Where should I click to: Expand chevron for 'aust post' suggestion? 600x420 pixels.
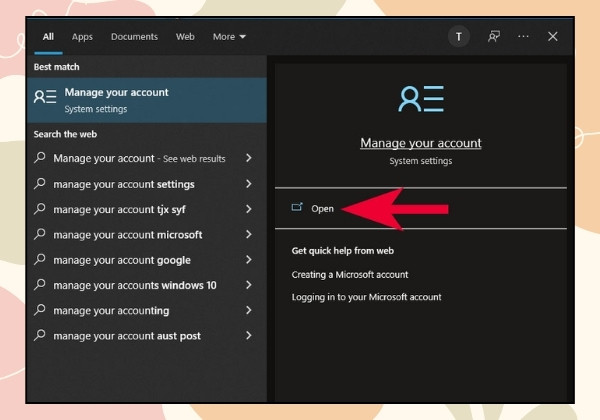[249, 335]
